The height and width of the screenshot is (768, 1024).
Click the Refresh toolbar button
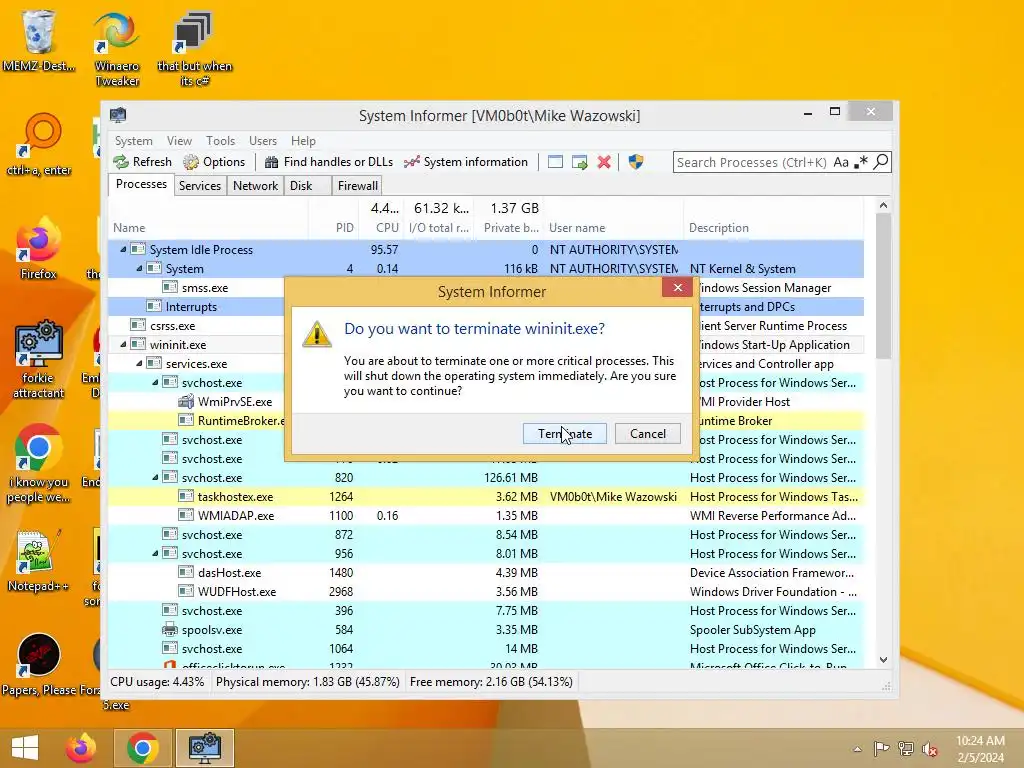click(x=142, y=162)
